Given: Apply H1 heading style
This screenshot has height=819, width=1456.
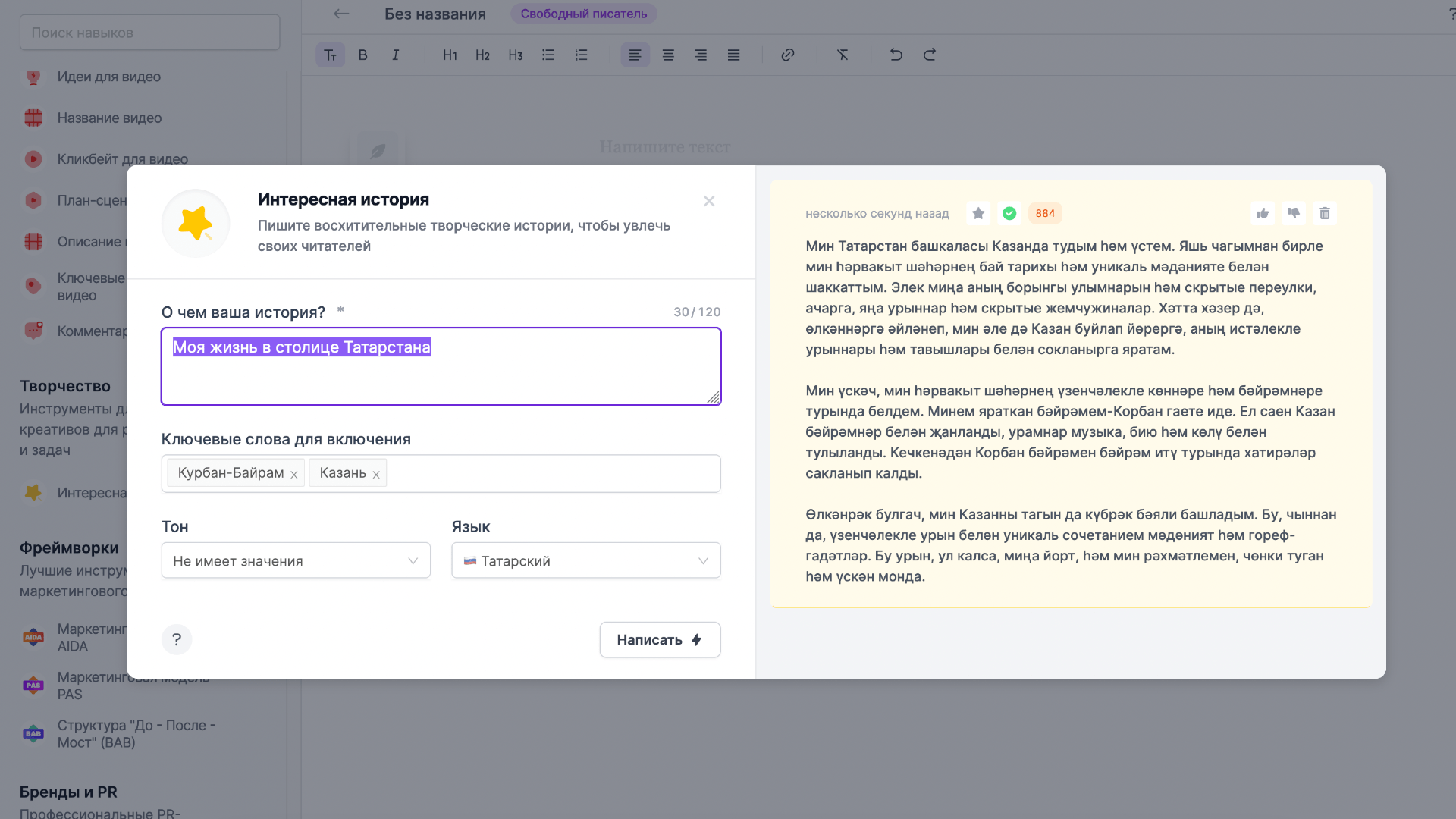Looking at the screenshot, I should point(450,55).
